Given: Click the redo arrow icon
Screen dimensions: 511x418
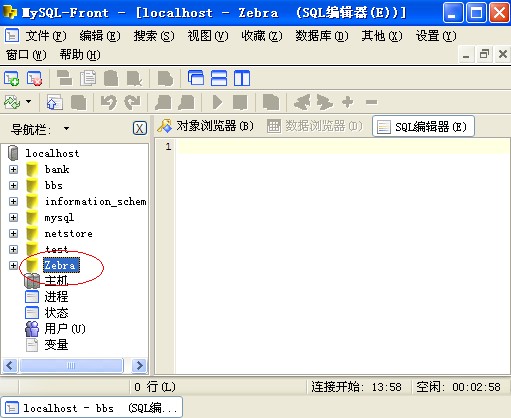Looking at the screenshot, I should [132, 102].
